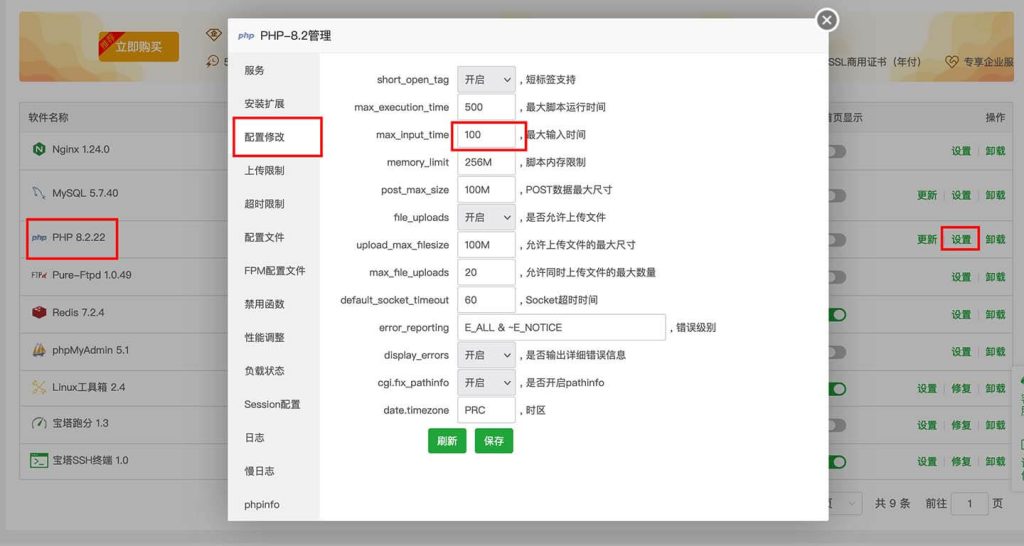Click the PHP 8.2.22 logo icon

(x=39, y=237)
